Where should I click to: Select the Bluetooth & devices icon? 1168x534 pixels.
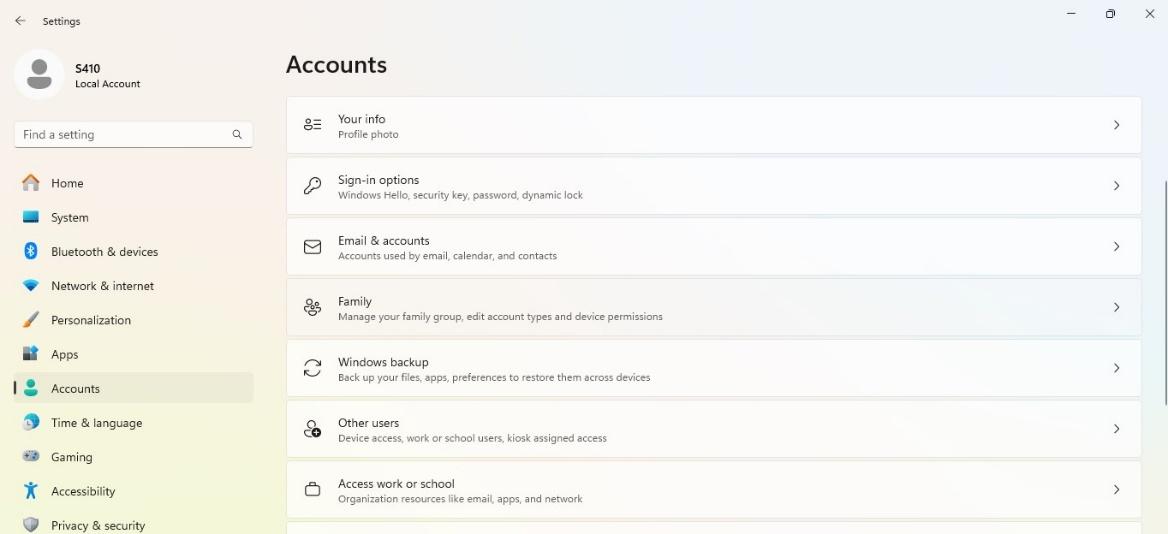pos(31,251)
